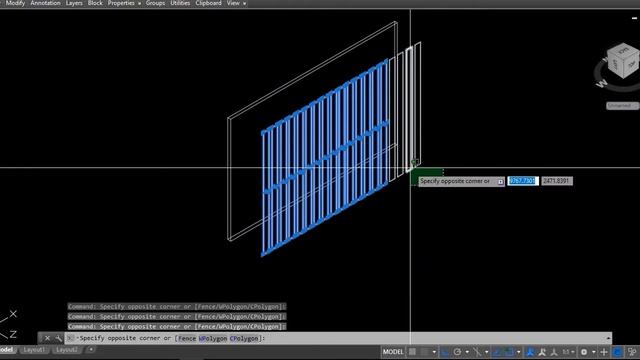Open Unnamed UCS dropdown below ViewCube
Screen dimensions: 640x360
(622, 106)
